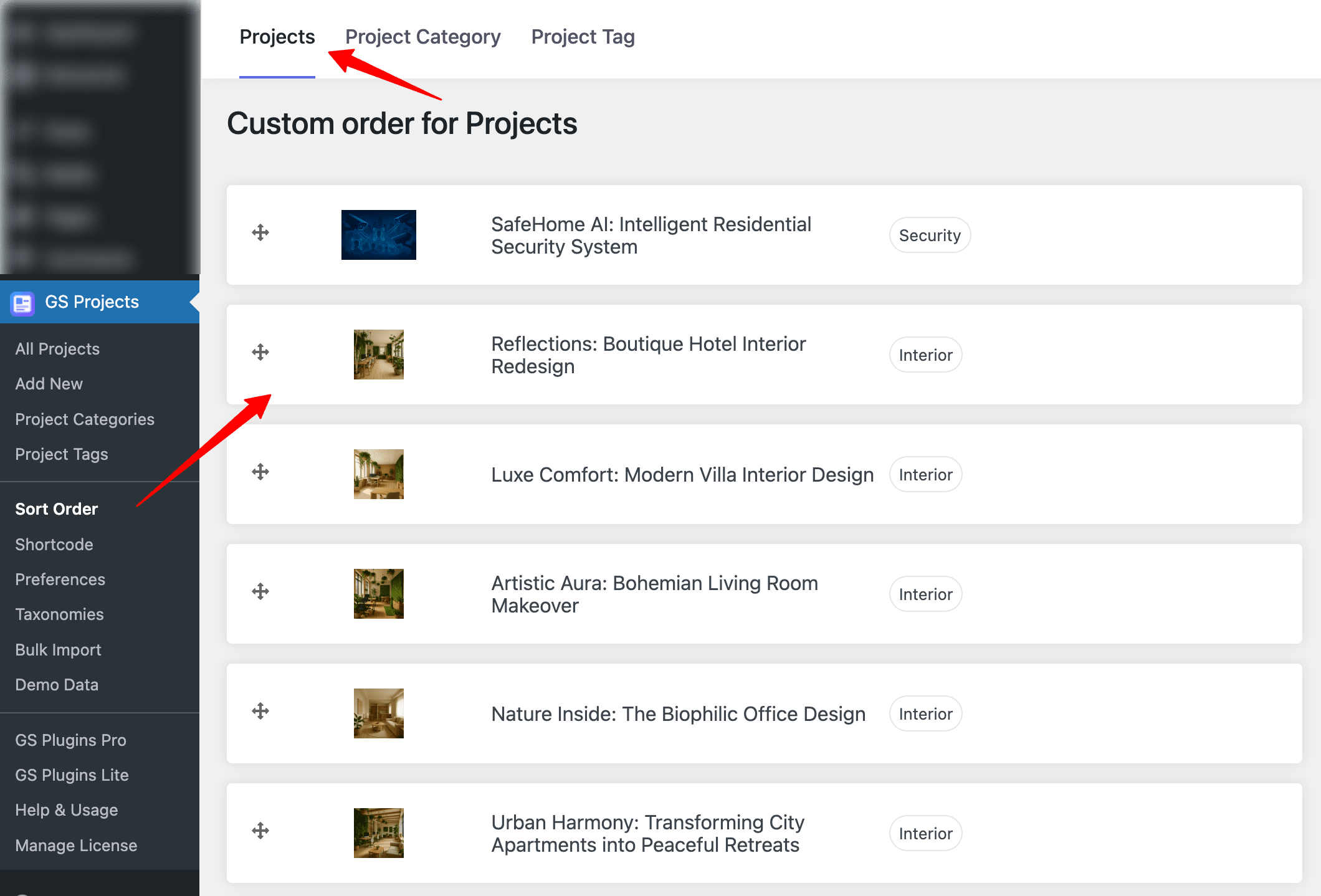Image resolution: width=1321 pixels, height=896 pixels.
Task: Go to Add New project page
Action: click(x=49, y=384)
